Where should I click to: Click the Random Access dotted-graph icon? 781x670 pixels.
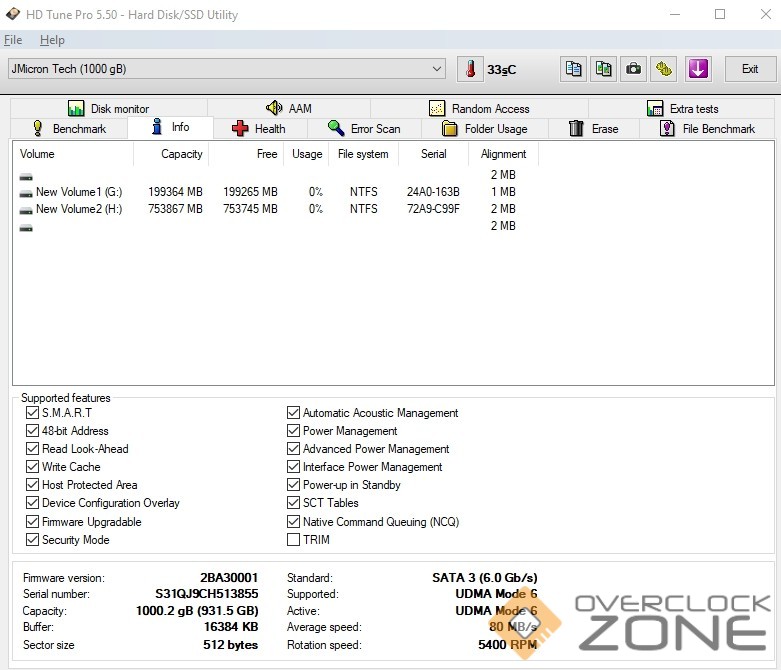click(437, 108)
